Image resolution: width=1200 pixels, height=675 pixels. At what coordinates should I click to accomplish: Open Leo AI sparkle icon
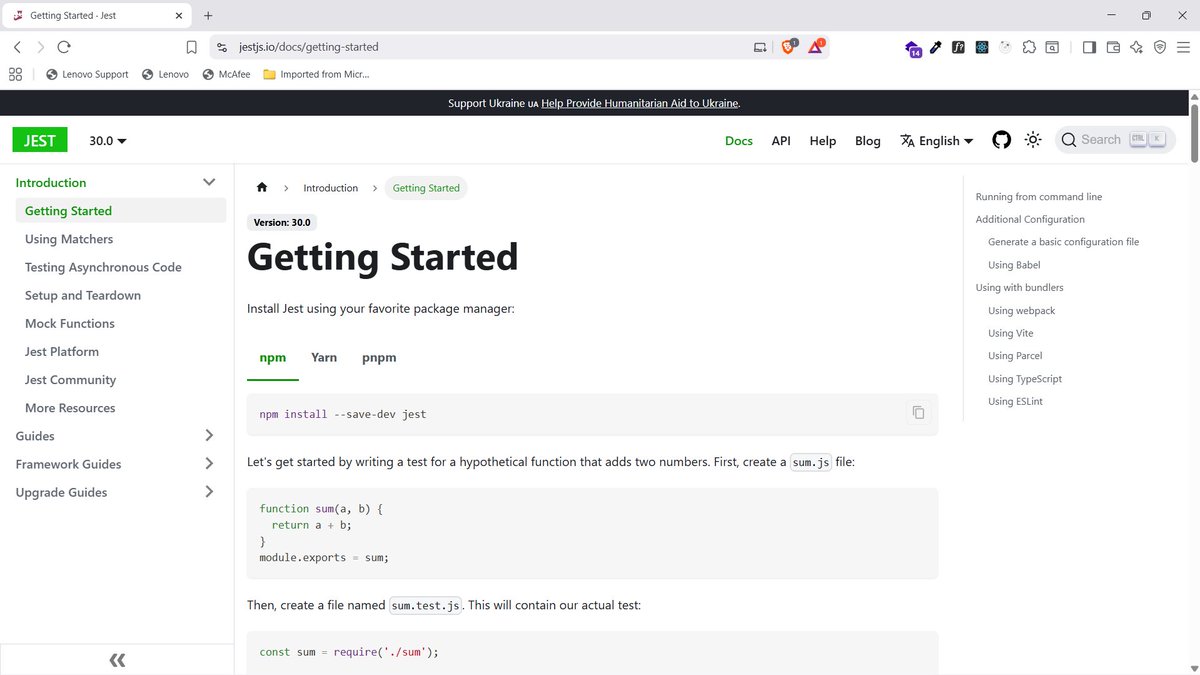pyautogui.click(x=1136, y=47)
